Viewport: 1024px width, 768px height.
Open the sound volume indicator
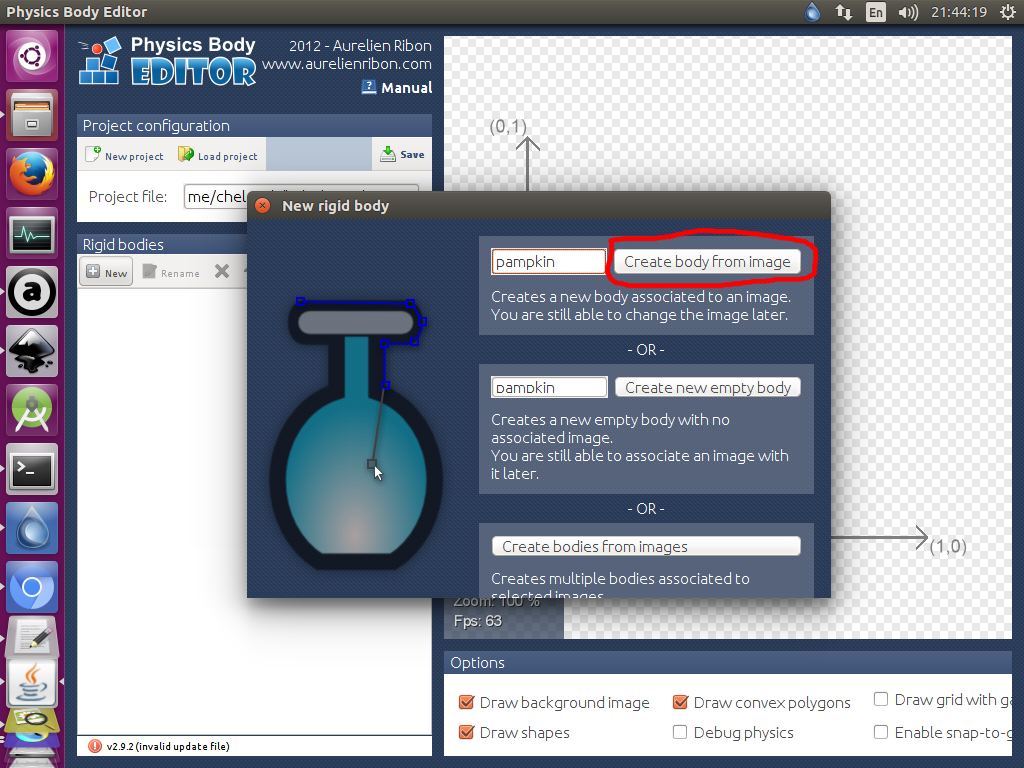[908, 12]
